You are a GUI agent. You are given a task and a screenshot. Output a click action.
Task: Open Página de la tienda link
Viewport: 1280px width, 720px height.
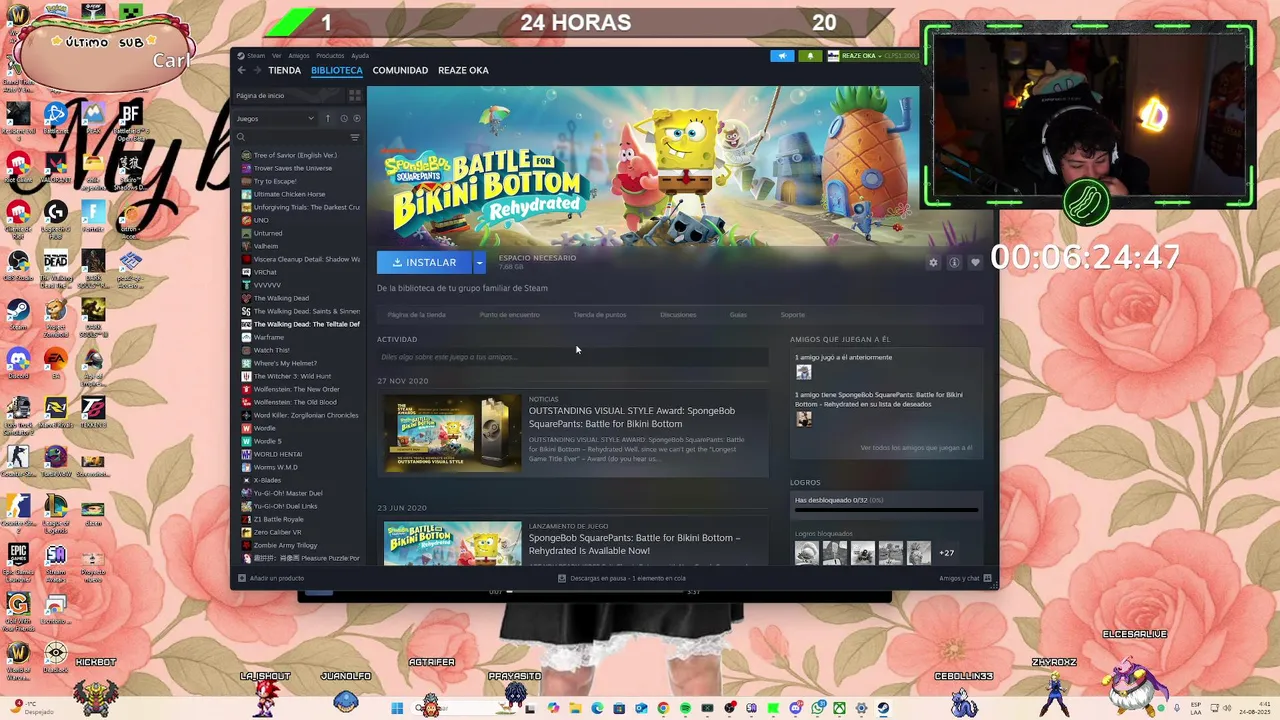pos(416,315)
